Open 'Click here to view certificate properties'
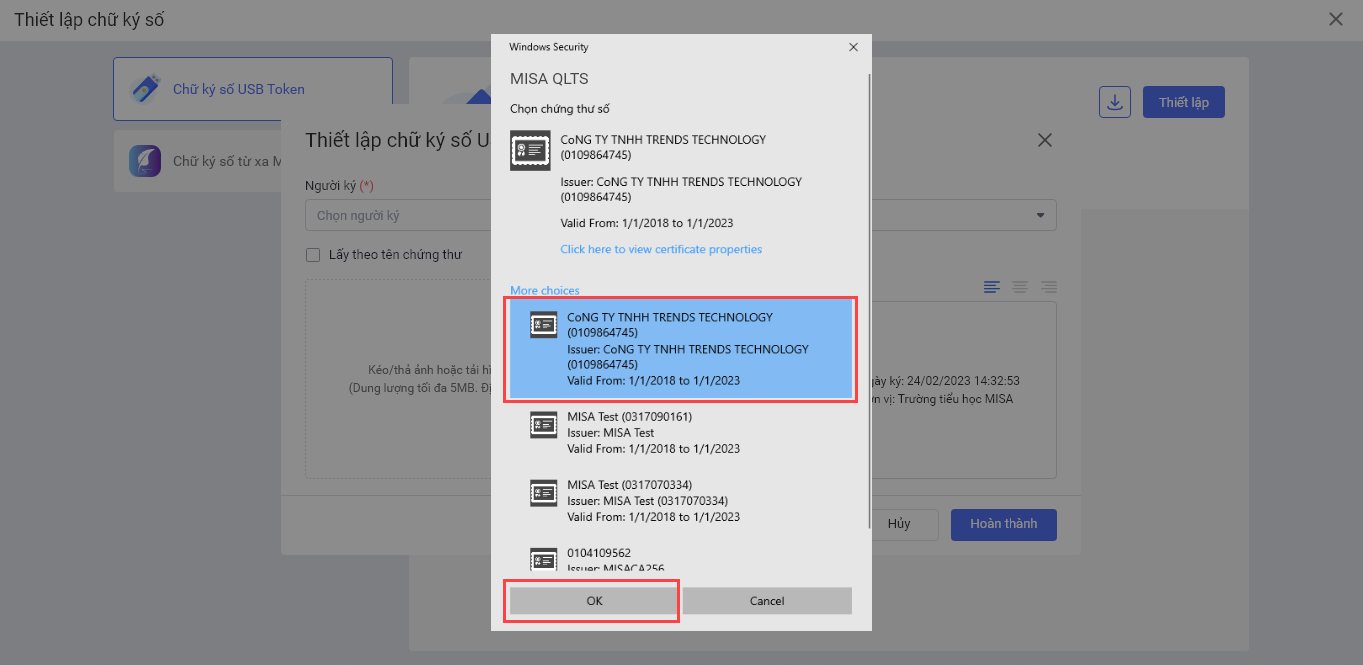 click(661, 249)
